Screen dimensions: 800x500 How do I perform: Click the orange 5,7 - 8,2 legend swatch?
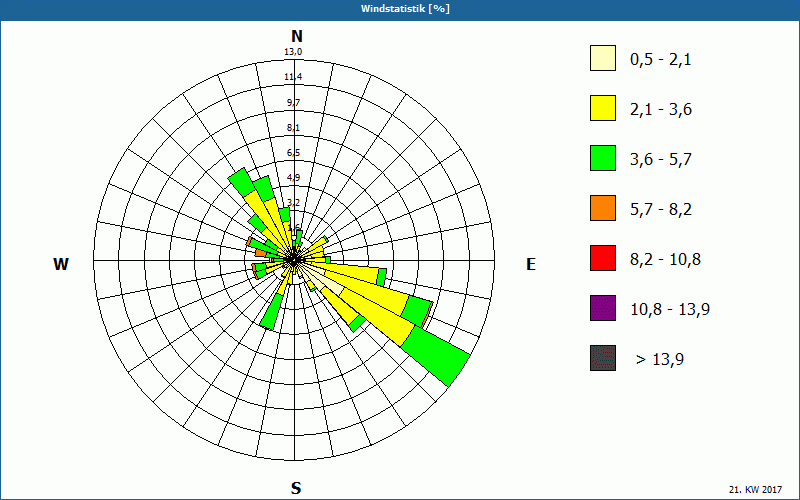point(603,208)
